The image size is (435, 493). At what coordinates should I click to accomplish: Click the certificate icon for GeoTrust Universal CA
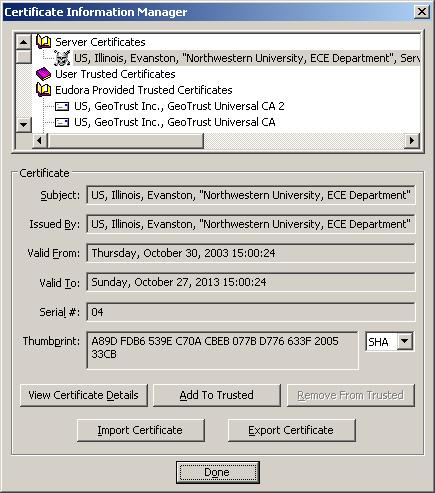click(62, 122)
